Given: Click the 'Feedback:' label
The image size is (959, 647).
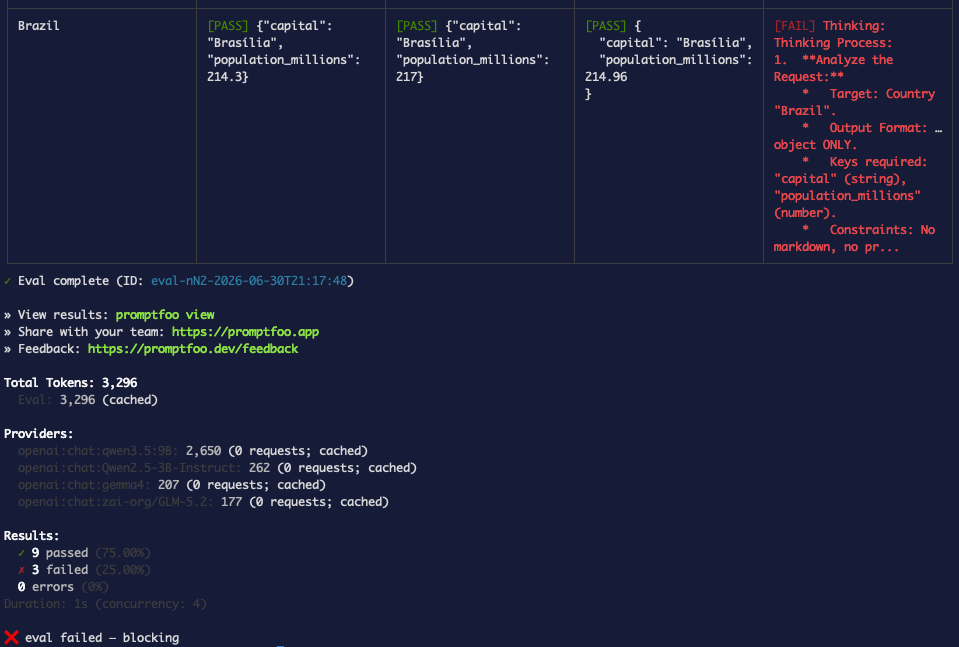Looking at the screenshot, I should click(x=49, y=349).
